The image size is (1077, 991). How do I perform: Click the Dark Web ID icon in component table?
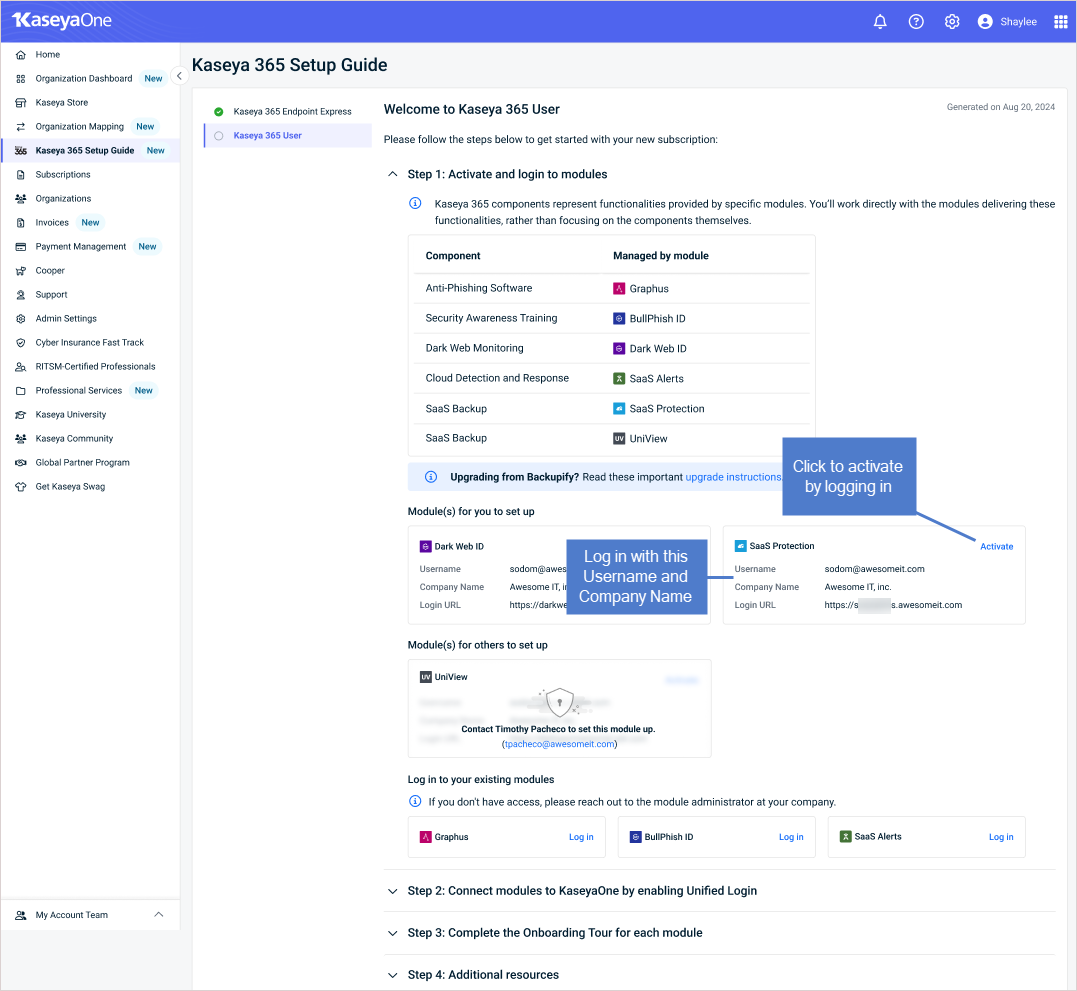[619, 349]
